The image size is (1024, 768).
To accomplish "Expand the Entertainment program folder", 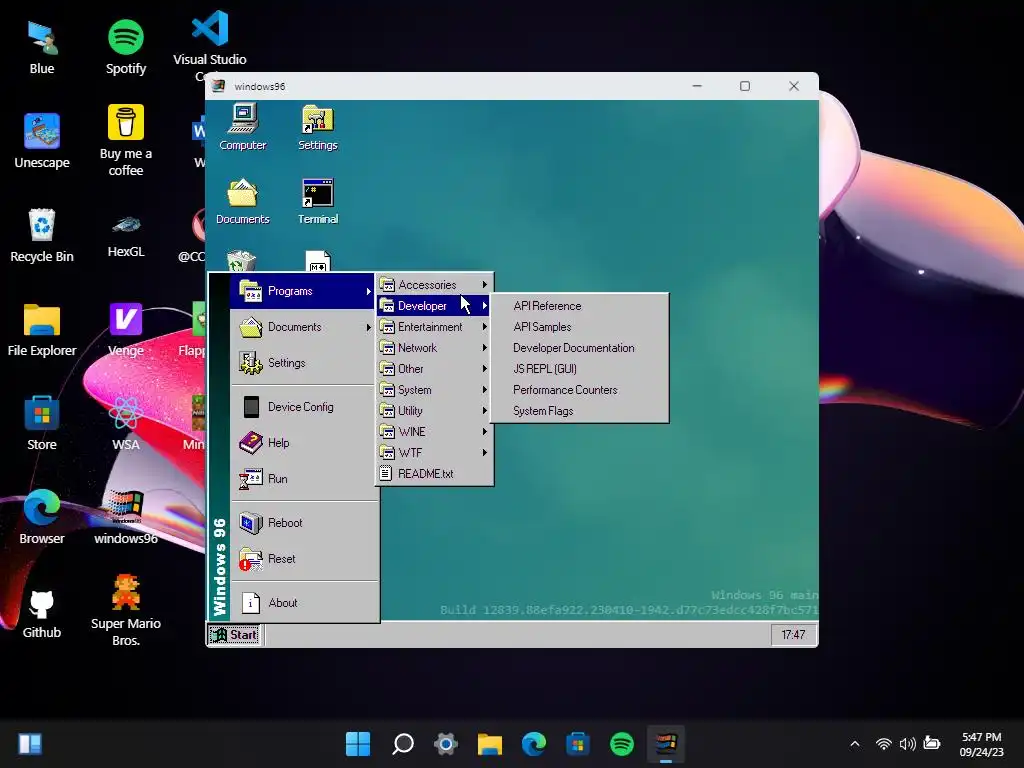I will coord(434,327).
